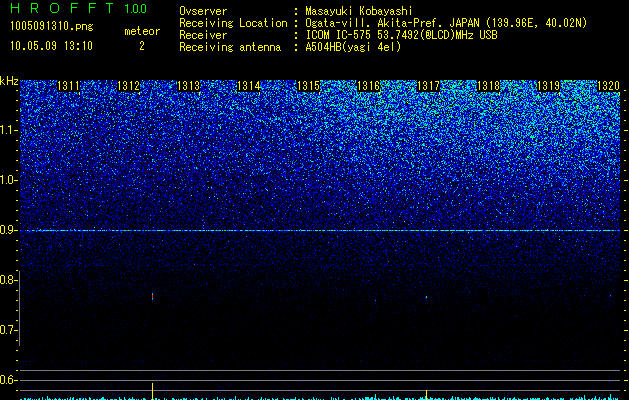Click time marker 1319

[x=548, y=86]
